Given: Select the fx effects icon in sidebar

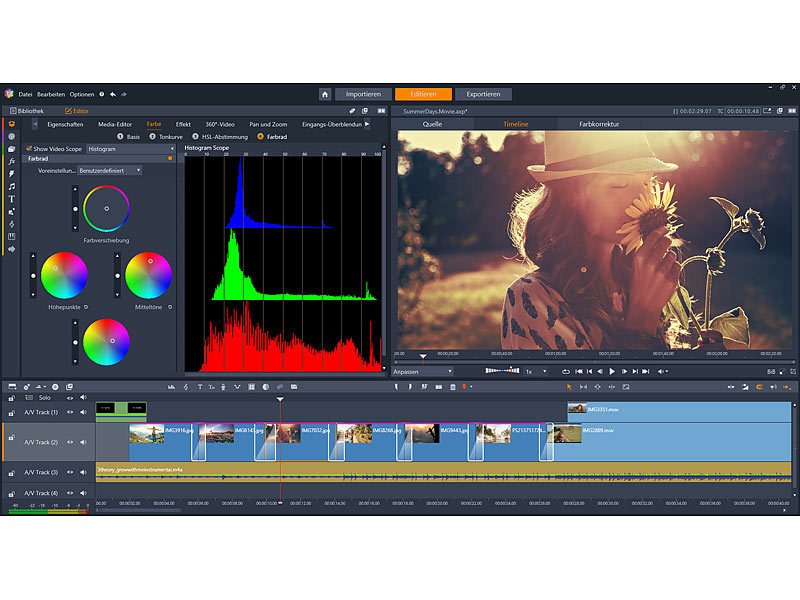Looking at the screenshot, I should (12, 161).
